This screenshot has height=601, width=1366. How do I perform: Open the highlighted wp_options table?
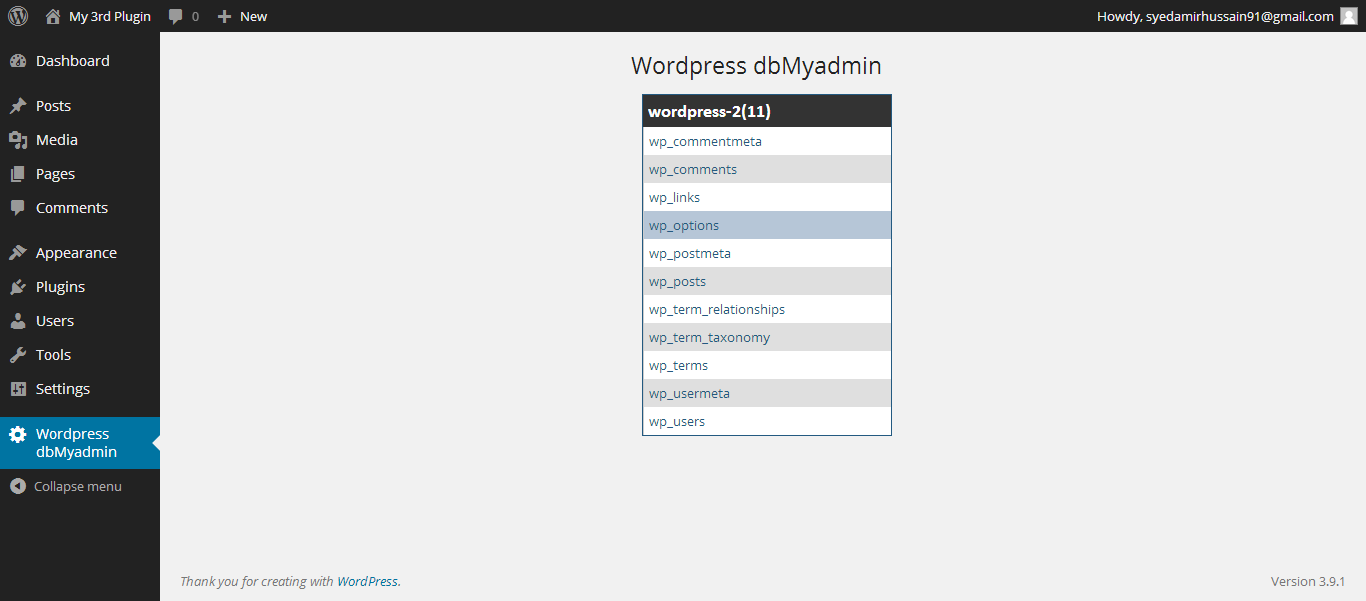tap(767, 225)
